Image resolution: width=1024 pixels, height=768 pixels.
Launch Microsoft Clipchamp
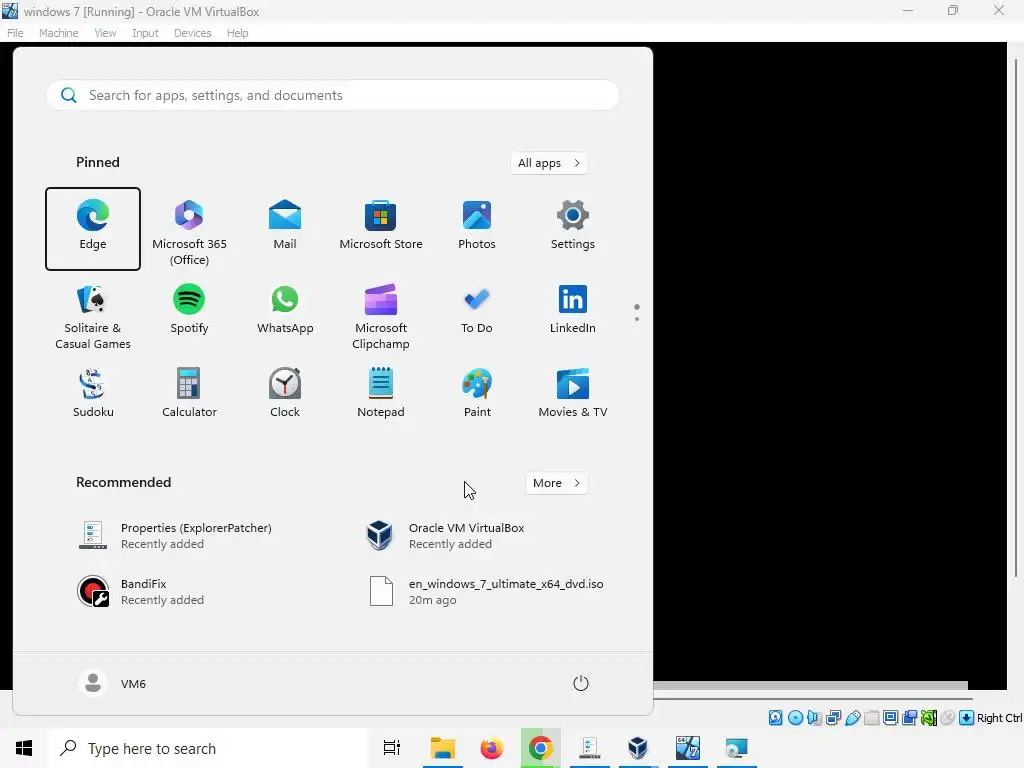pos(381,318)
